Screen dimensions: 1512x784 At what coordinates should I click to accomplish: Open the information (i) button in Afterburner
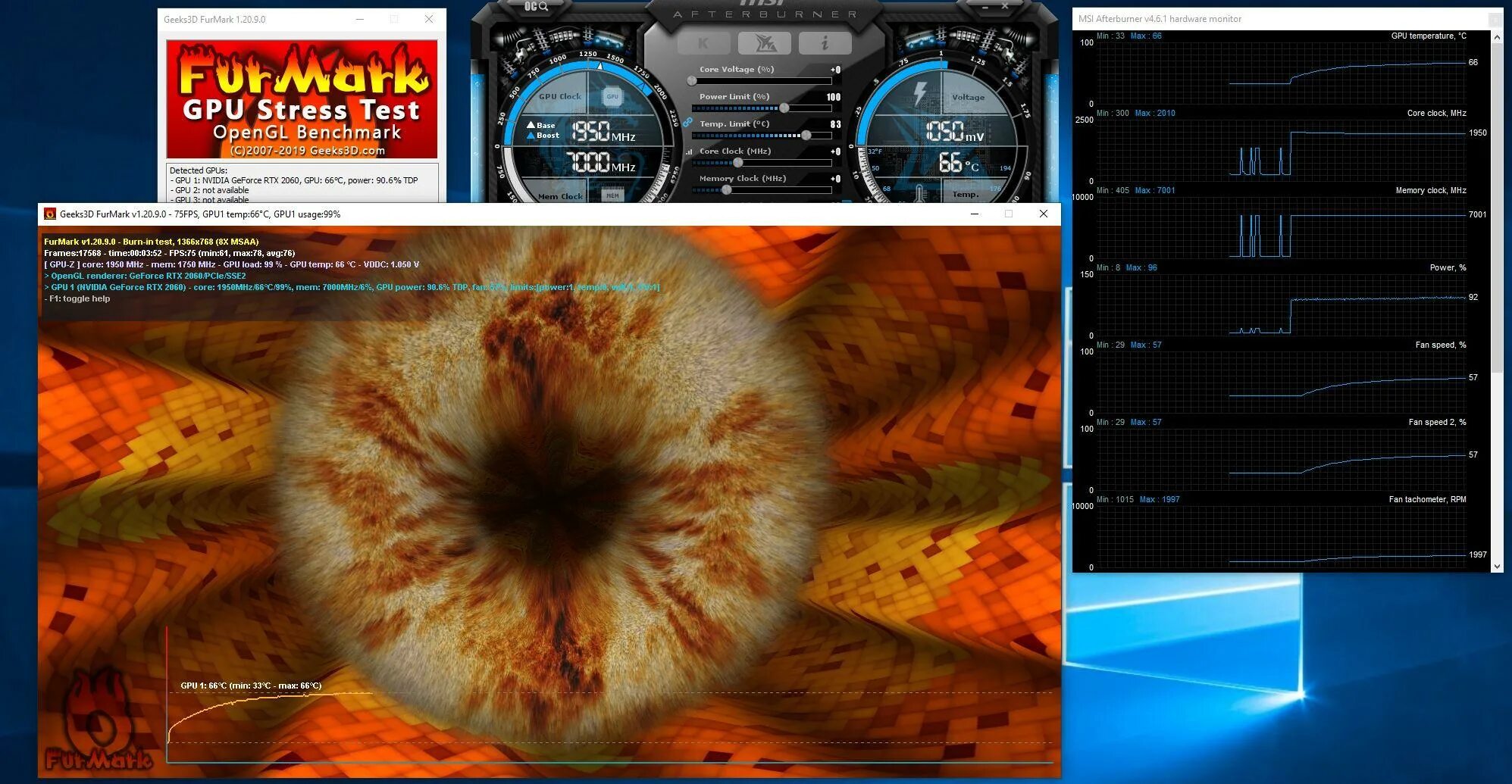coord(825,43)
